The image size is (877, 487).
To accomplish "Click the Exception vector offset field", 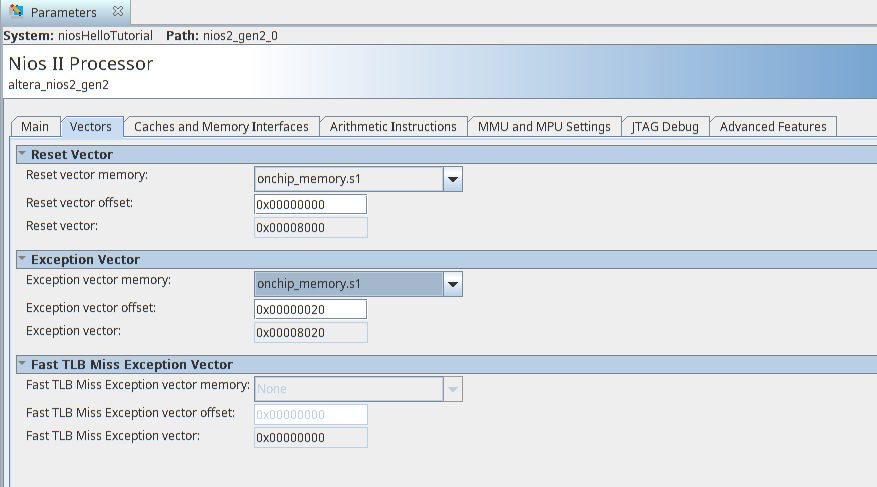I will pyautogui.click(x=310, y=309).
